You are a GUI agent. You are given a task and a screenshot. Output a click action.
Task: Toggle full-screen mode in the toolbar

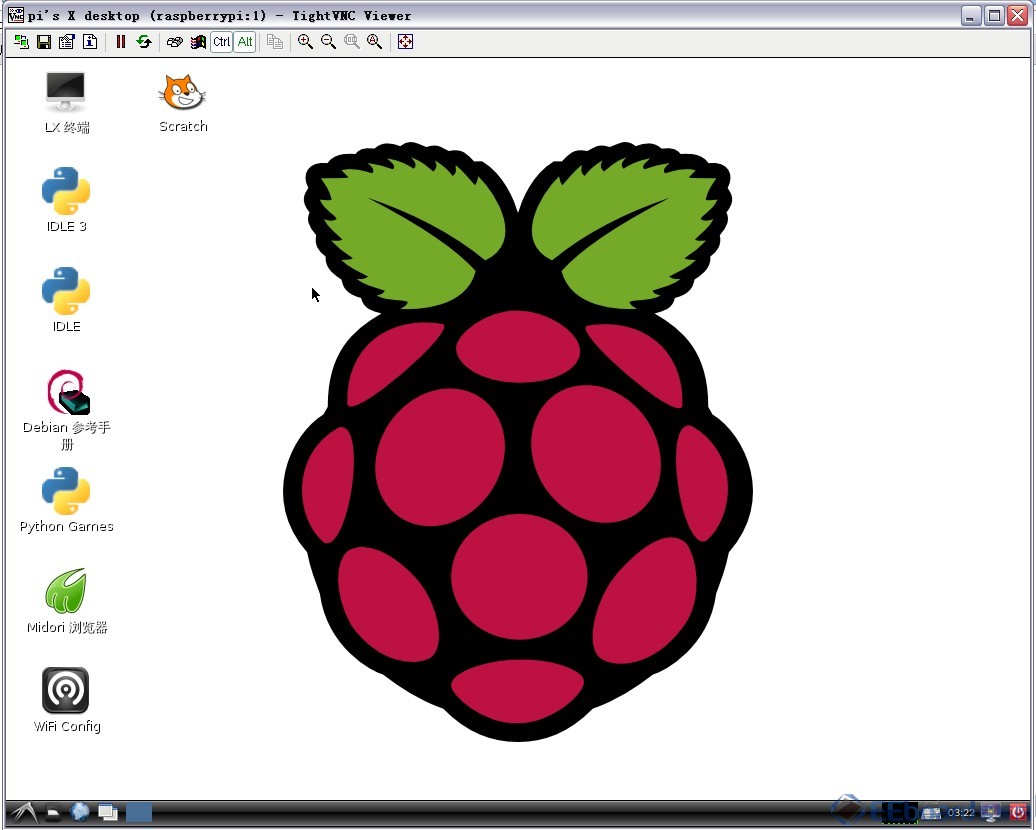click(405, 42)
